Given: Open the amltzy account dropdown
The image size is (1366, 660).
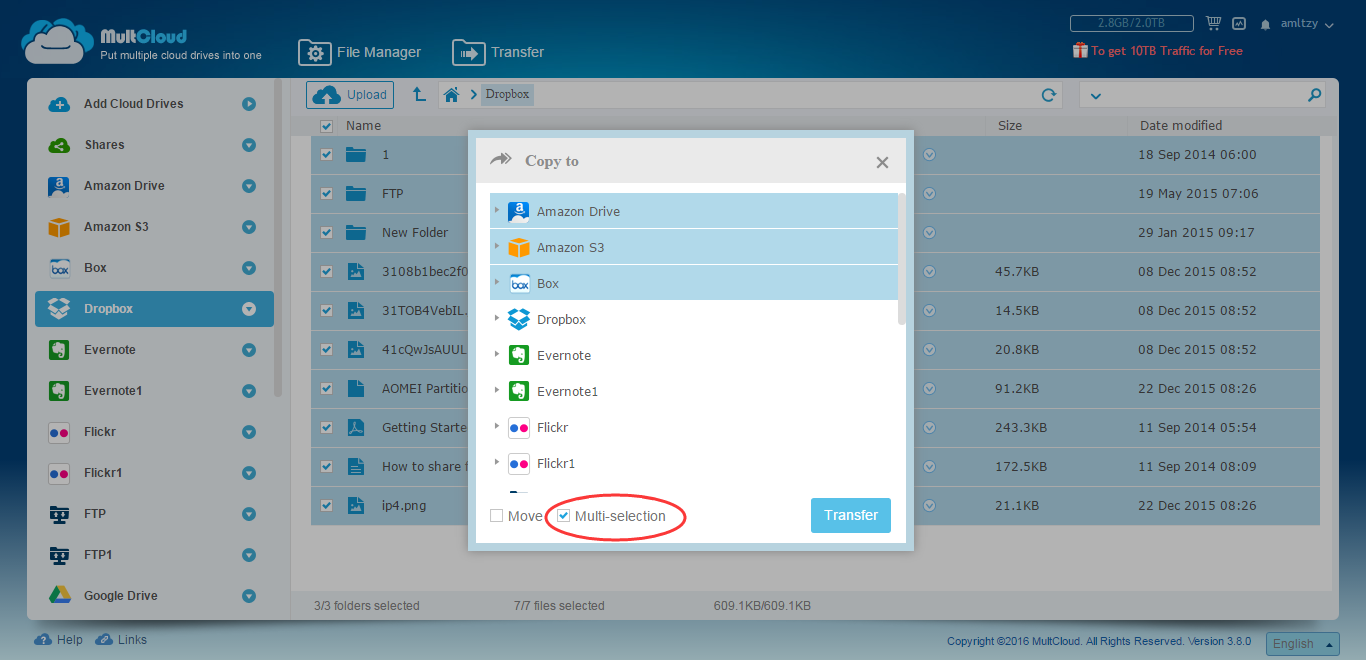Looking at the screenshot, I should pyautogui.click(x=1307, y=23).
